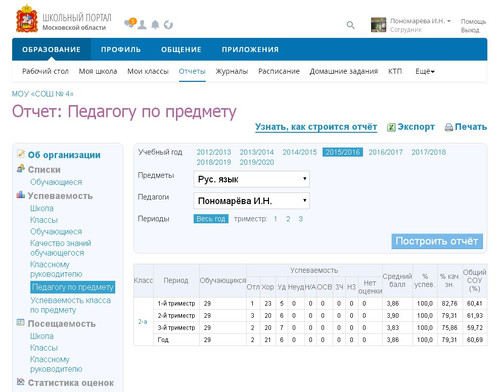Click the refresh arrows icon in header
Screen dimensions: 500x392
tap(168, 25)
